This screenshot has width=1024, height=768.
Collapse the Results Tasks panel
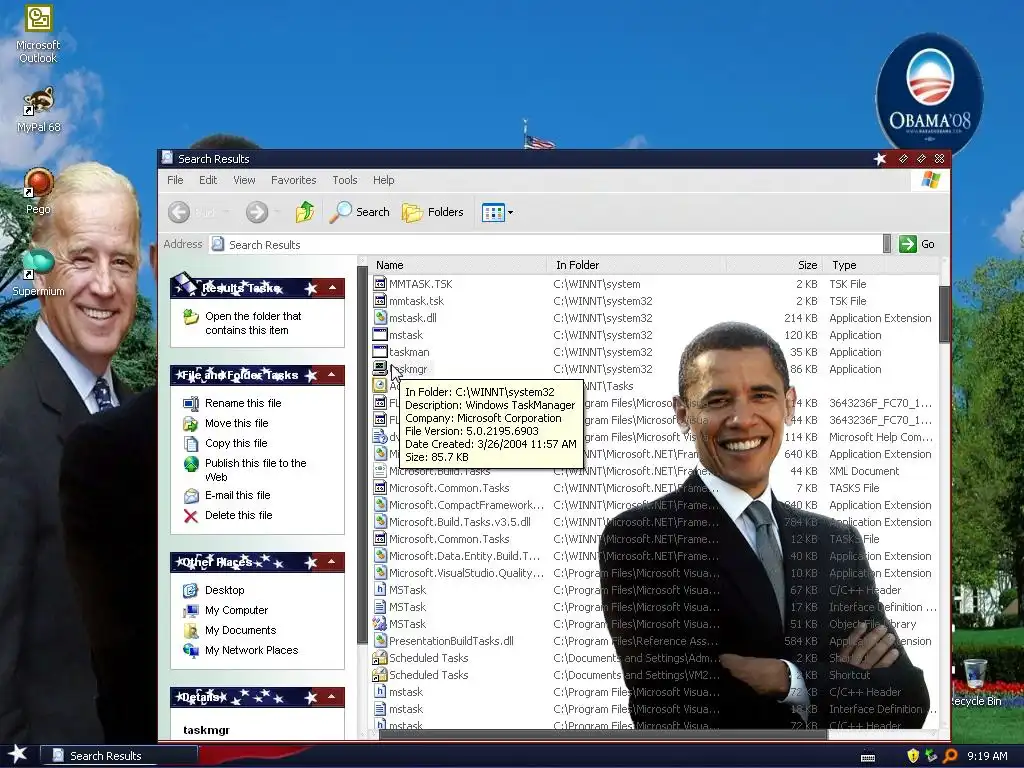coord(332,288)
